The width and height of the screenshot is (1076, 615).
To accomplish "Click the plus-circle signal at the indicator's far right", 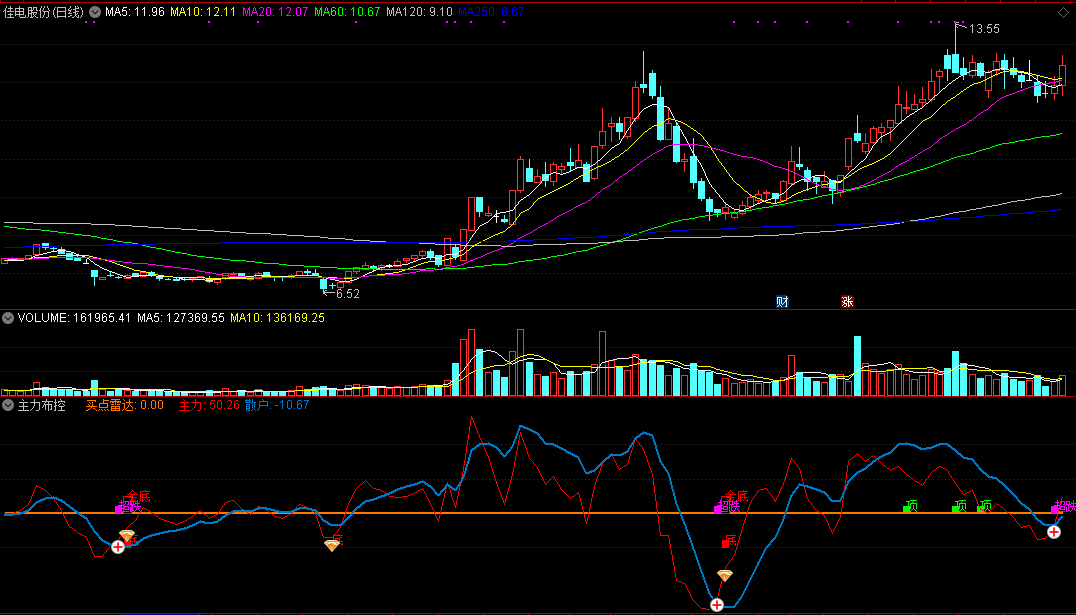I will coord(1053,531).
